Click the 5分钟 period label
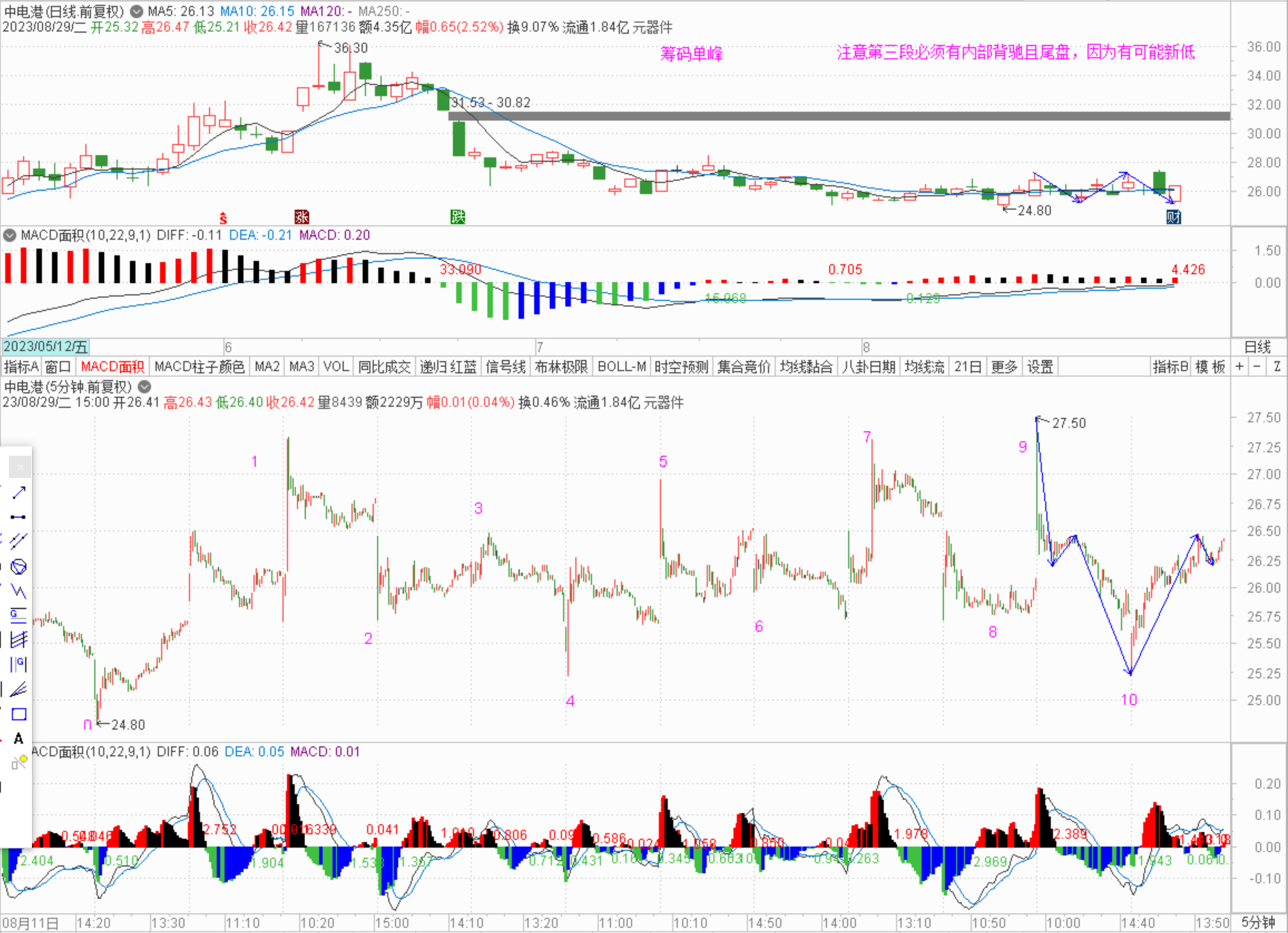 (1258, 923)
